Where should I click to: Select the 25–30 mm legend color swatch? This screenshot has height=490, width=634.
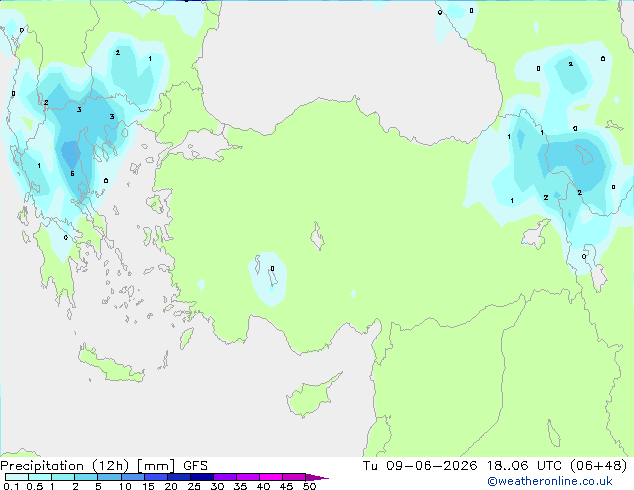coord(201,477)
